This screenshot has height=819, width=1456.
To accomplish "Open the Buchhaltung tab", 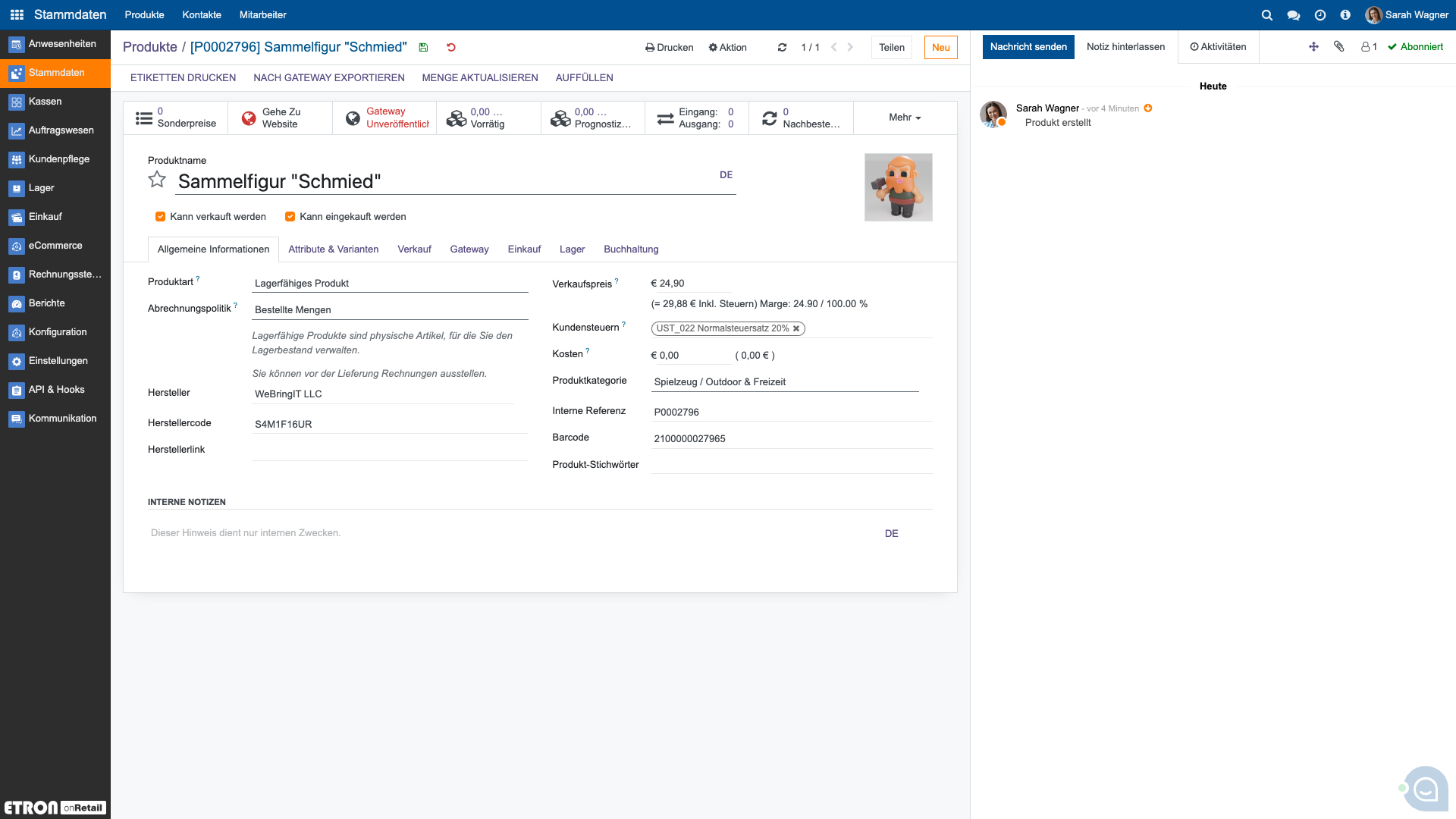I will 631,249.
